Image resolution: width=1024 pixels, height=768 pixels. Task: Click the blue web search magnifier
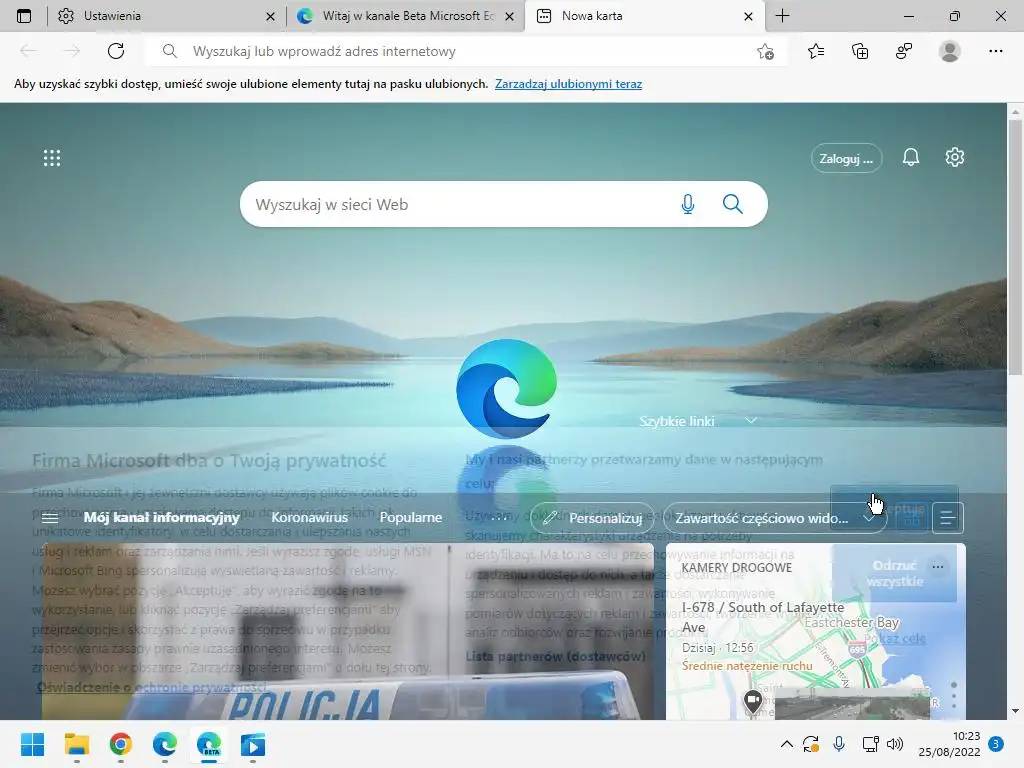[733, 204]
